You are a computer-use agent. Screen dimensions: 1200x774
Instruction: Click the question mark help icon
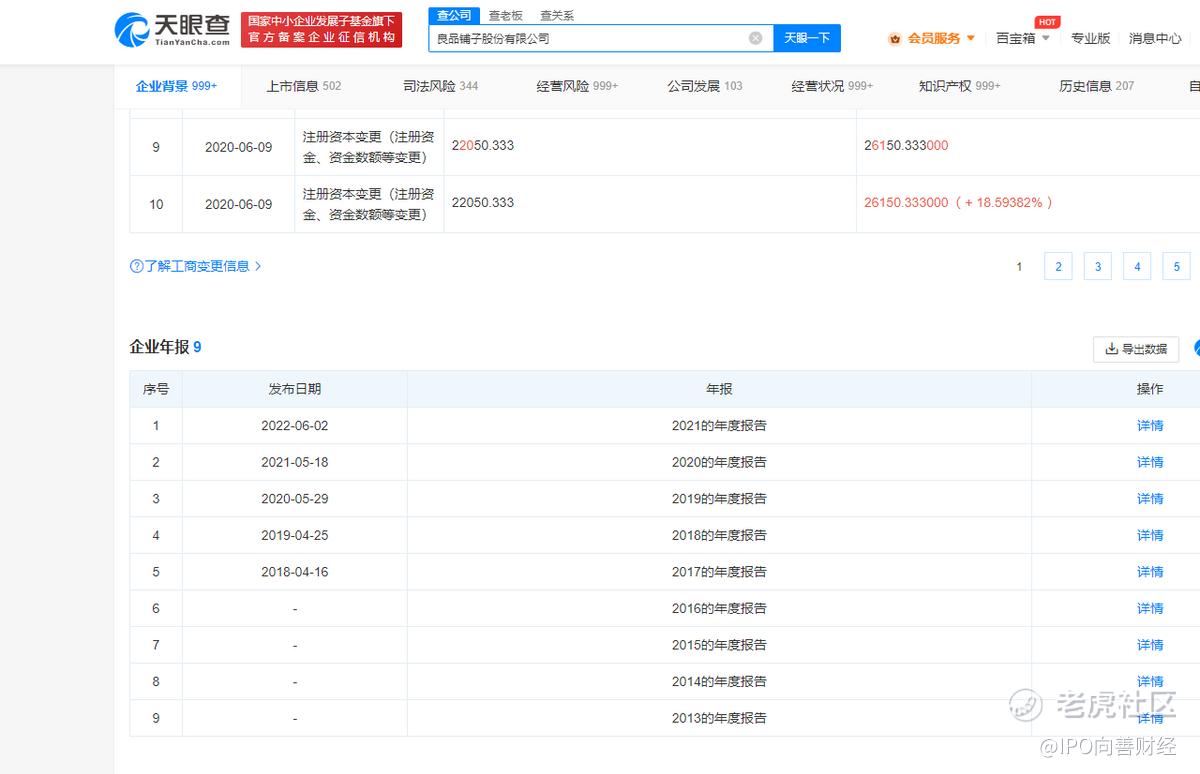136,266
